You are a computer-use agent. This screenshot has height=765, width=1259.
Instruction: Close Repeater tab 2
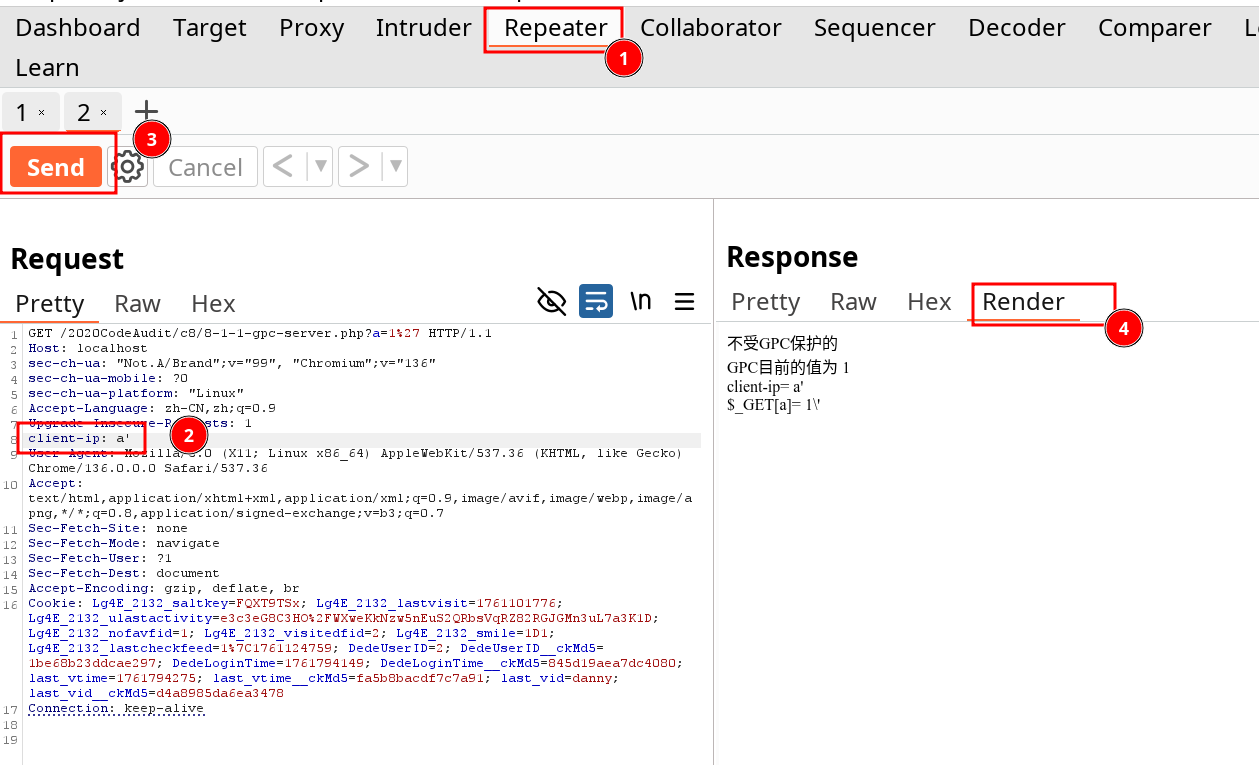tap(103, 113)
